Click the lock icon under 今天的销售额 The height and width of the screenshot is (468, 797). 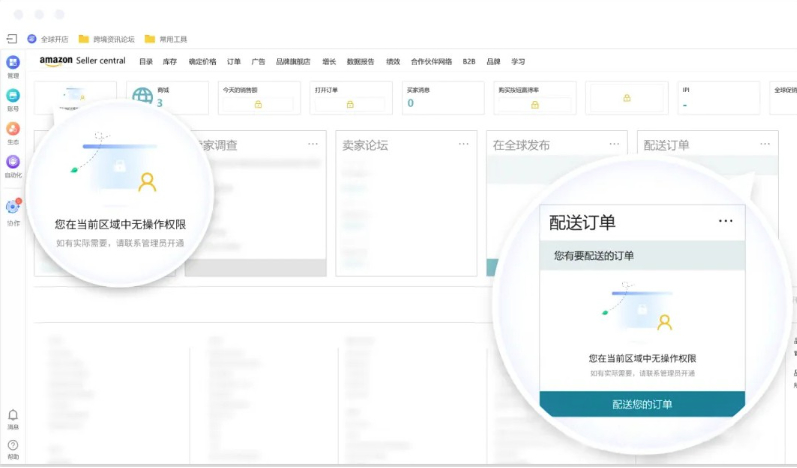(258, 104)
